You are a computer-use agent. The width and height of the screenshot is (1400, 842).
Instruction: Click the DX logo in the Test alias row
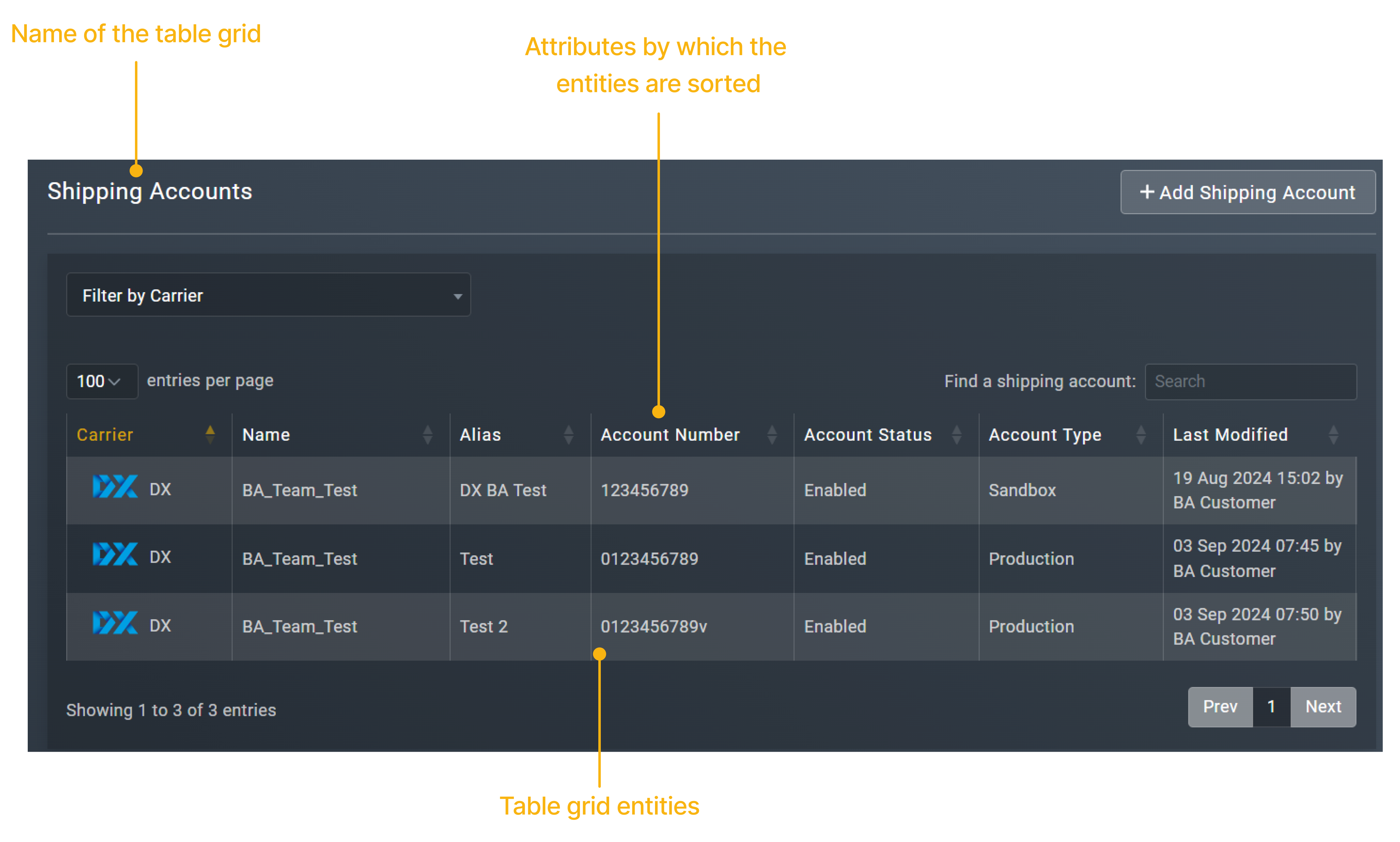tap(115, 554)
